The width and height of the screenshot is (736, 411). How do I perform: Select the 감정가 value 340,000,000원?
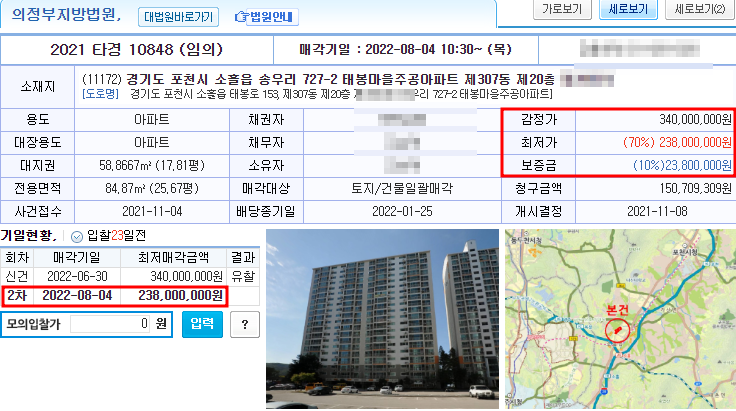[x=695, y=120]
